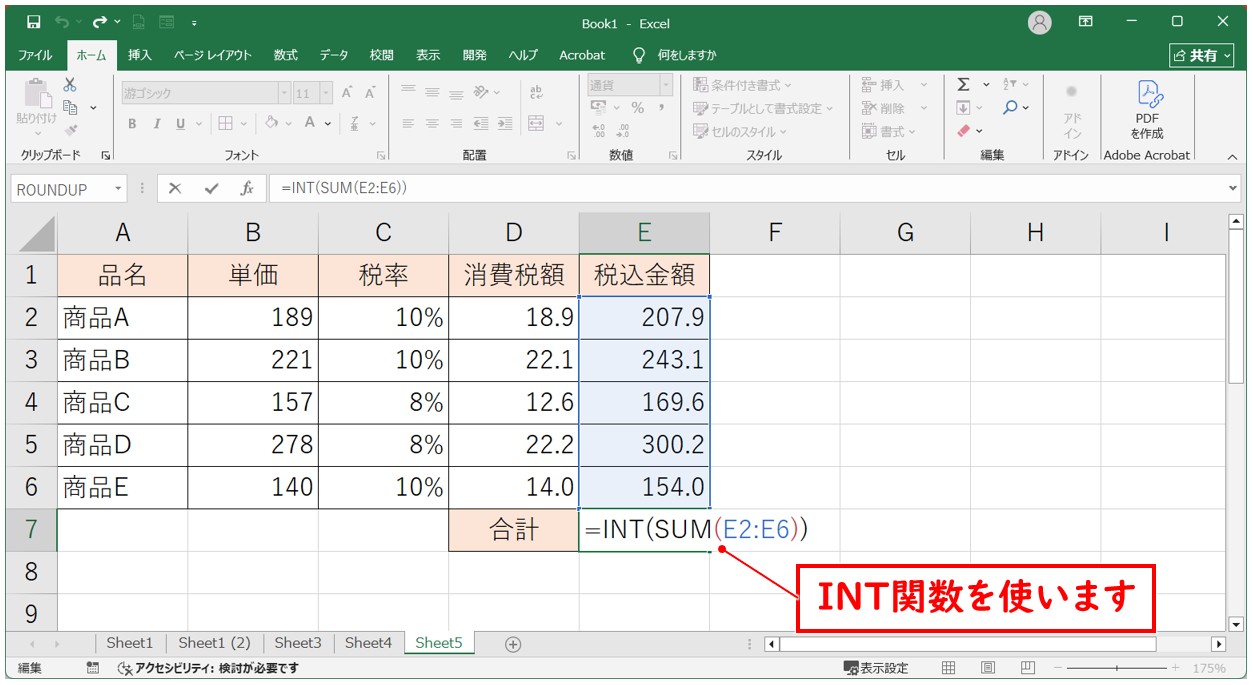Switch to Normal view in status bar
The width and height of the screenshot is (1253, 685).
(x=949, y=668)
